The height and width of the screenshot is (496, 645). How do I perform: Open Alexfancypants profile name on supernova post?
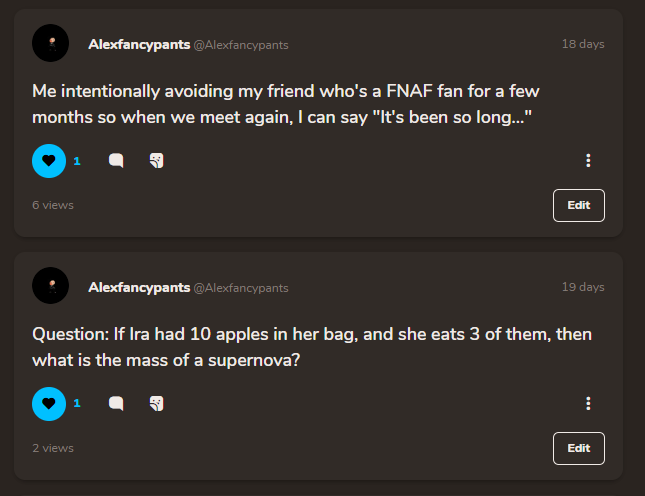(x=139, y=287)
